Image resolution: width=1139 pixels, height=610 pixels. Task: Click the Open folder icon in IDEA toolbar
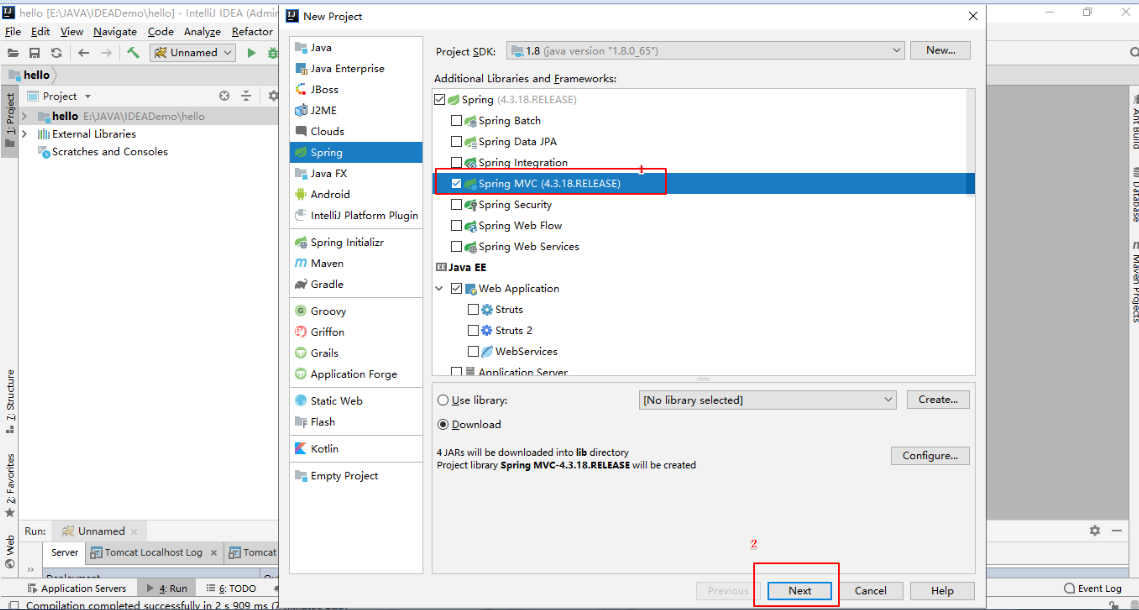(12, 52)
